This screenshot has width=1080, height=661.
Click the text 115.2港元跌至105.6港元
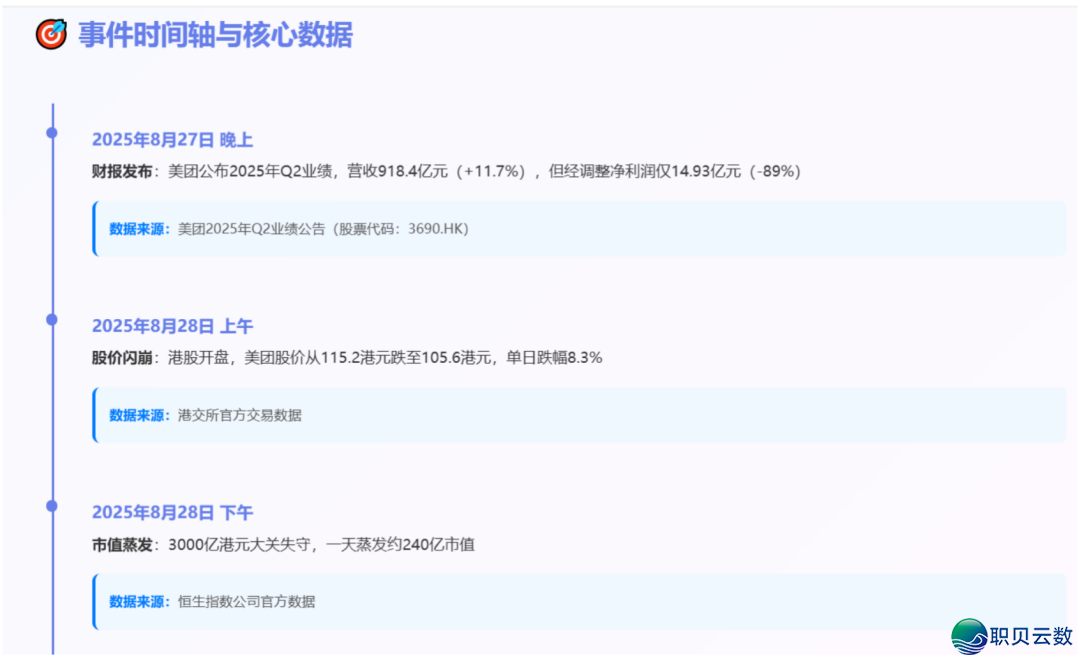[x=406, y=358]
